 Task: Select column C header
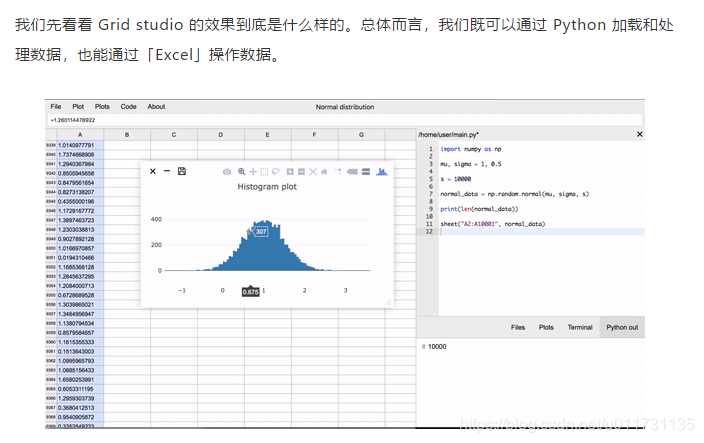tap(174, 135)
